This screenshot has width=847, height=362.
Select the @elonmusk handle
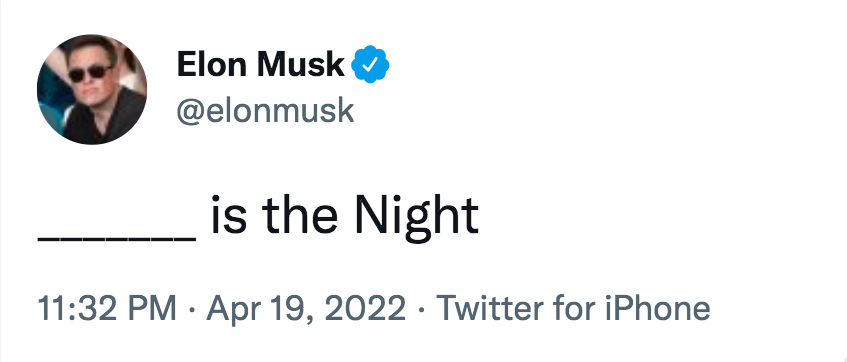click(x=265, y=111)
